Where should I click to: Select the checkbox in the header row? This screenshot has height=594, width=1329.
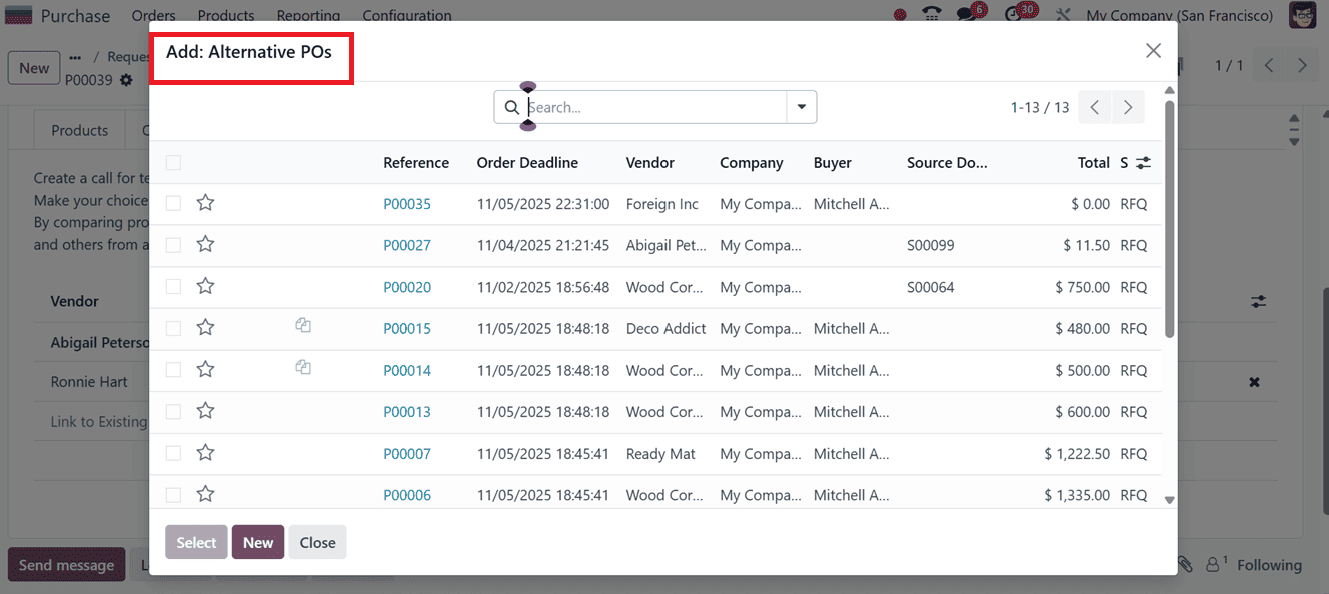click(173, 162)
